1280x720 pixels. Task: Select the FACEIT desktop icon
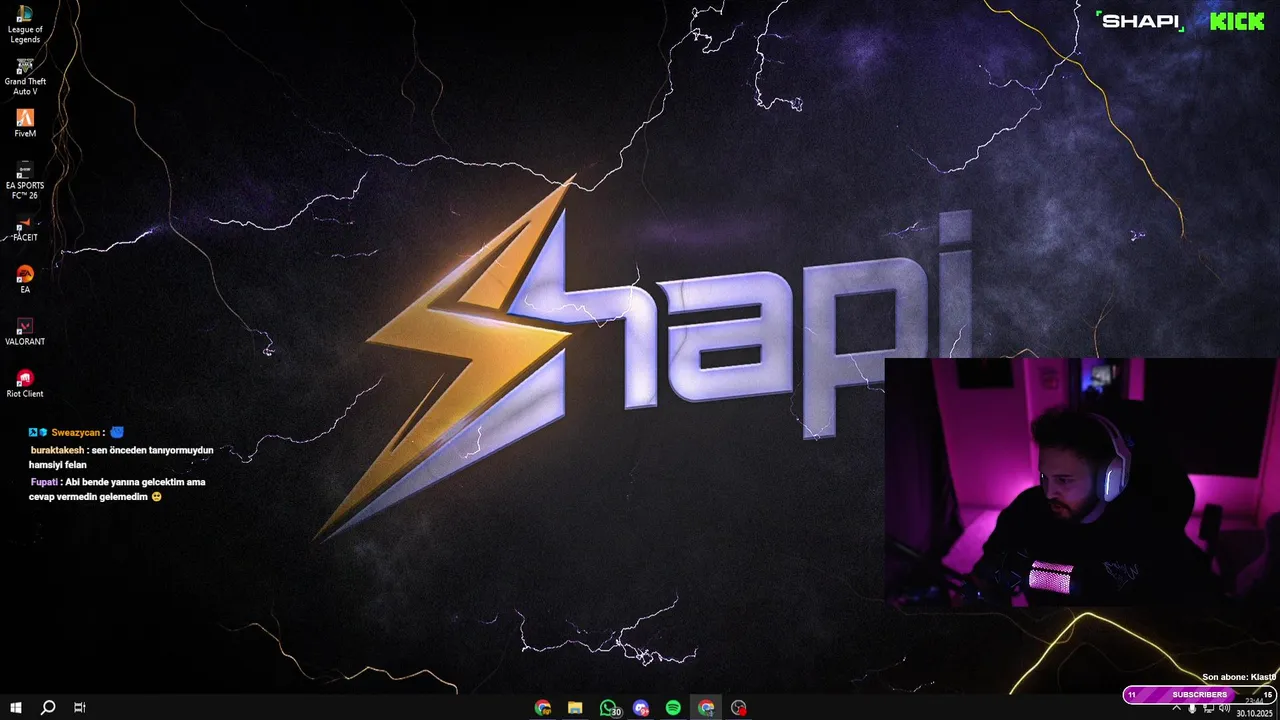pyautogui.click(x=25, y=229)
